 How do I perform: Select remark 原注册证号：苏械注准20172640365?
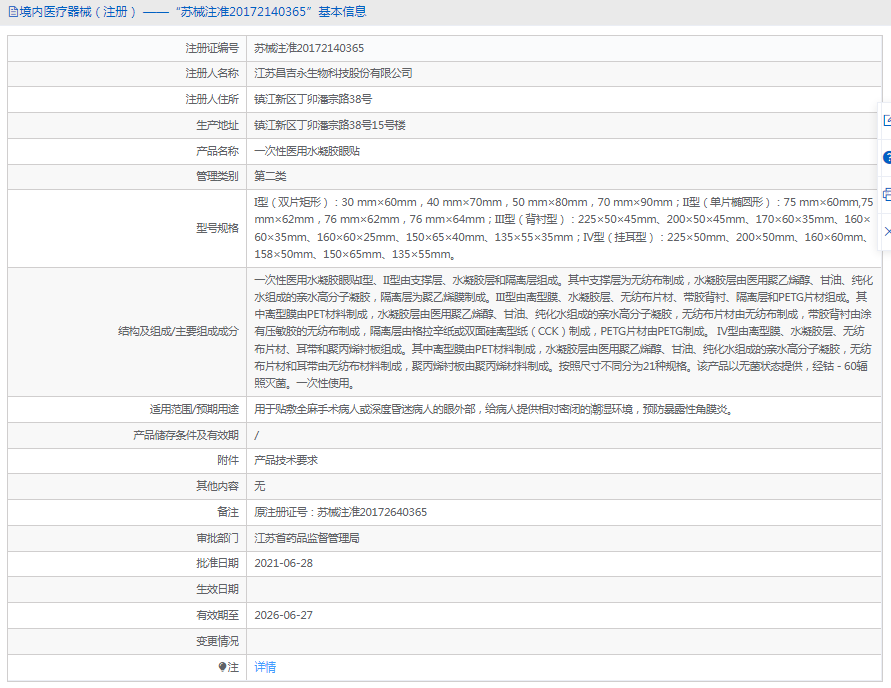[x=340, y=512]
